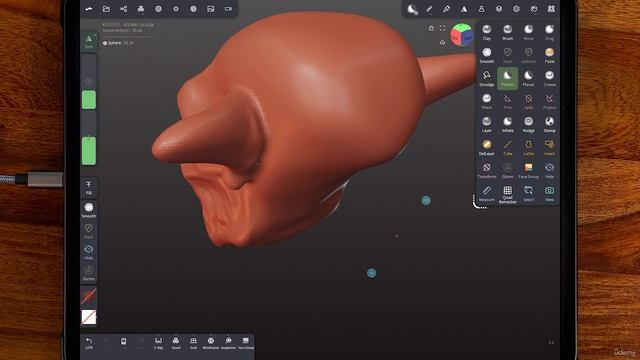Toggle Face Group display in bottom bar

point(246,343)
